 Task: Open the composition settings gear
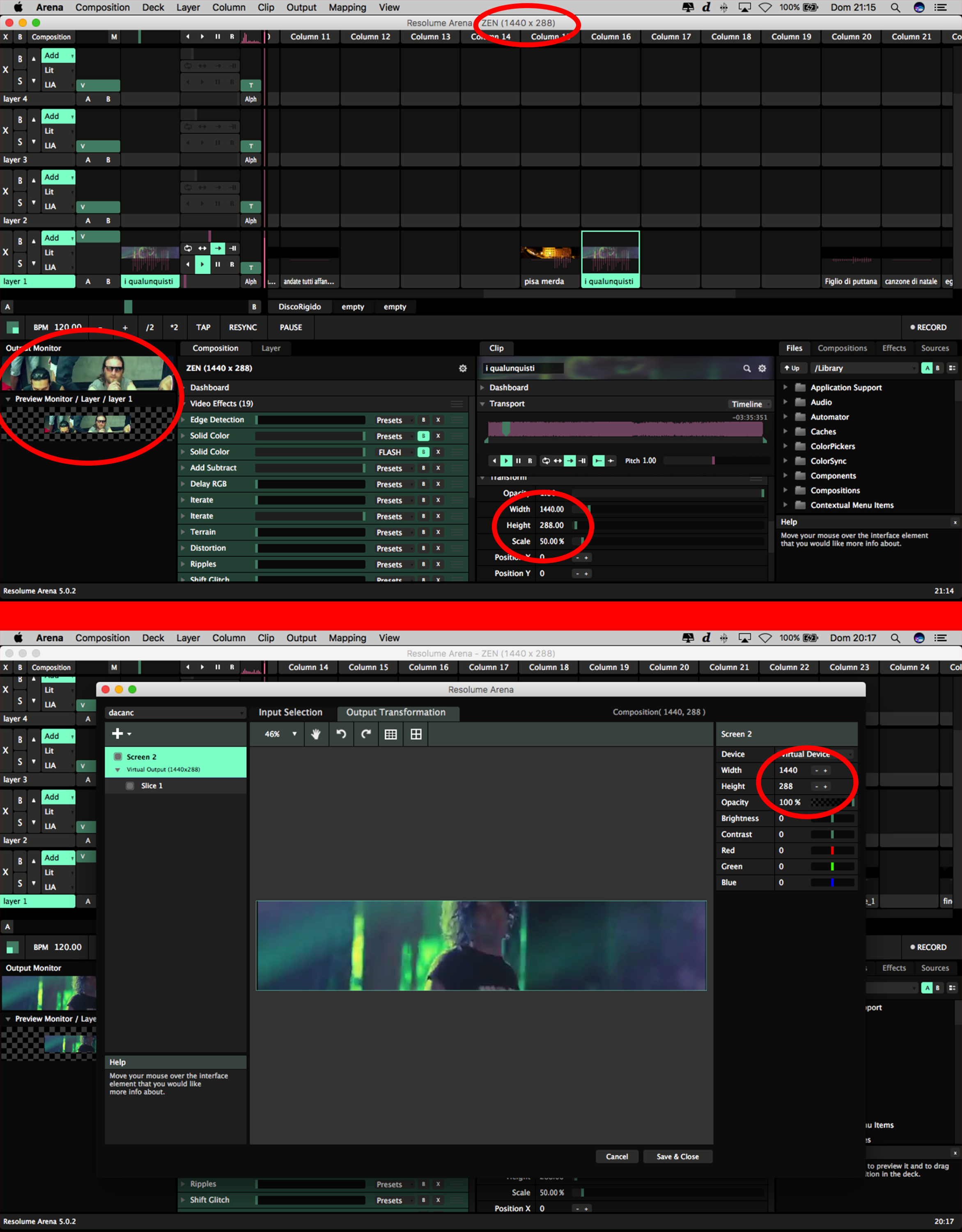tap(462, 368)
